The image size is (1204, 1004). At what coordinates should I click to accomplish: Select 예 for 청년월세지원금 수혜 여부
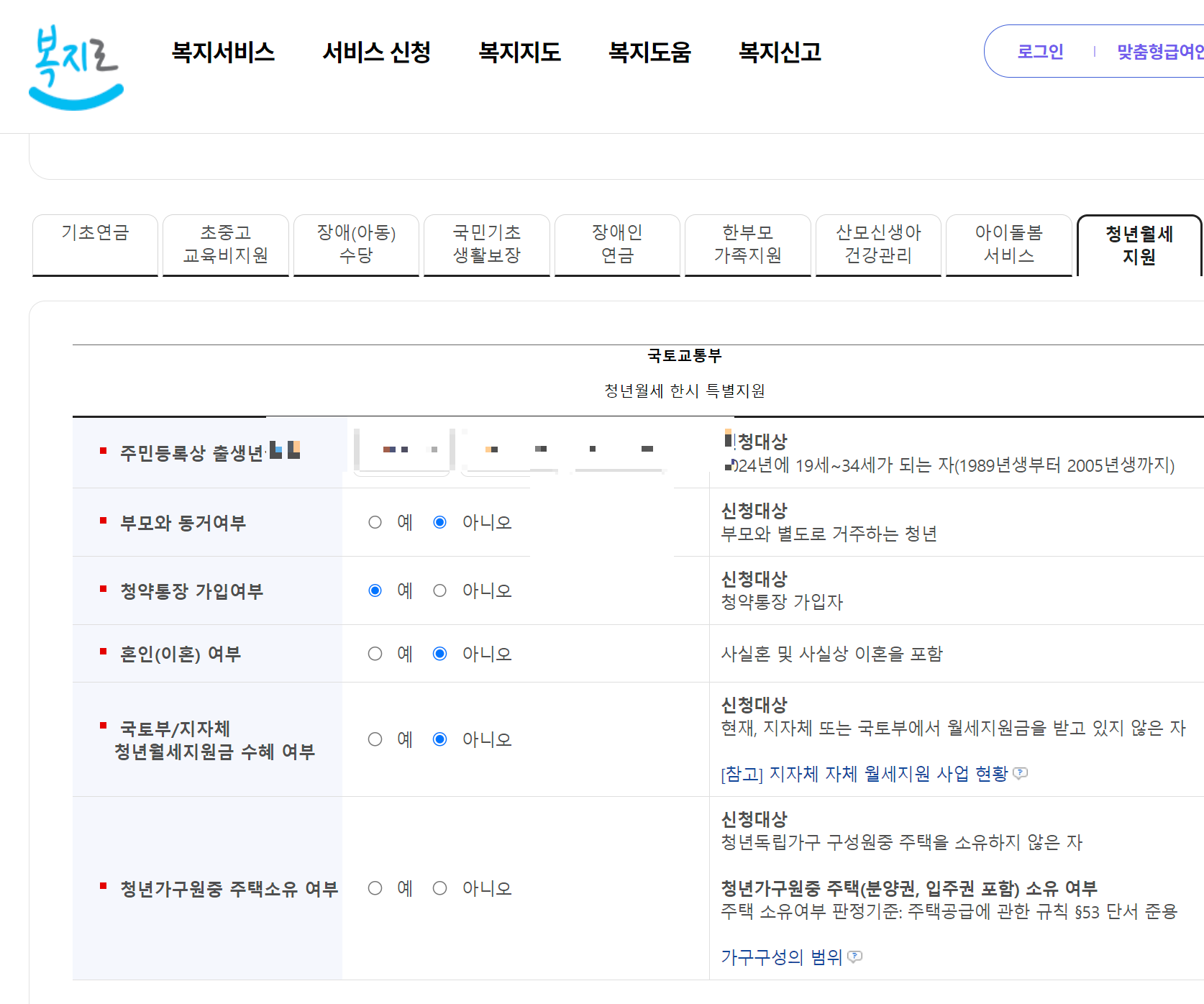pyautogui.click(x=375, y=739)
